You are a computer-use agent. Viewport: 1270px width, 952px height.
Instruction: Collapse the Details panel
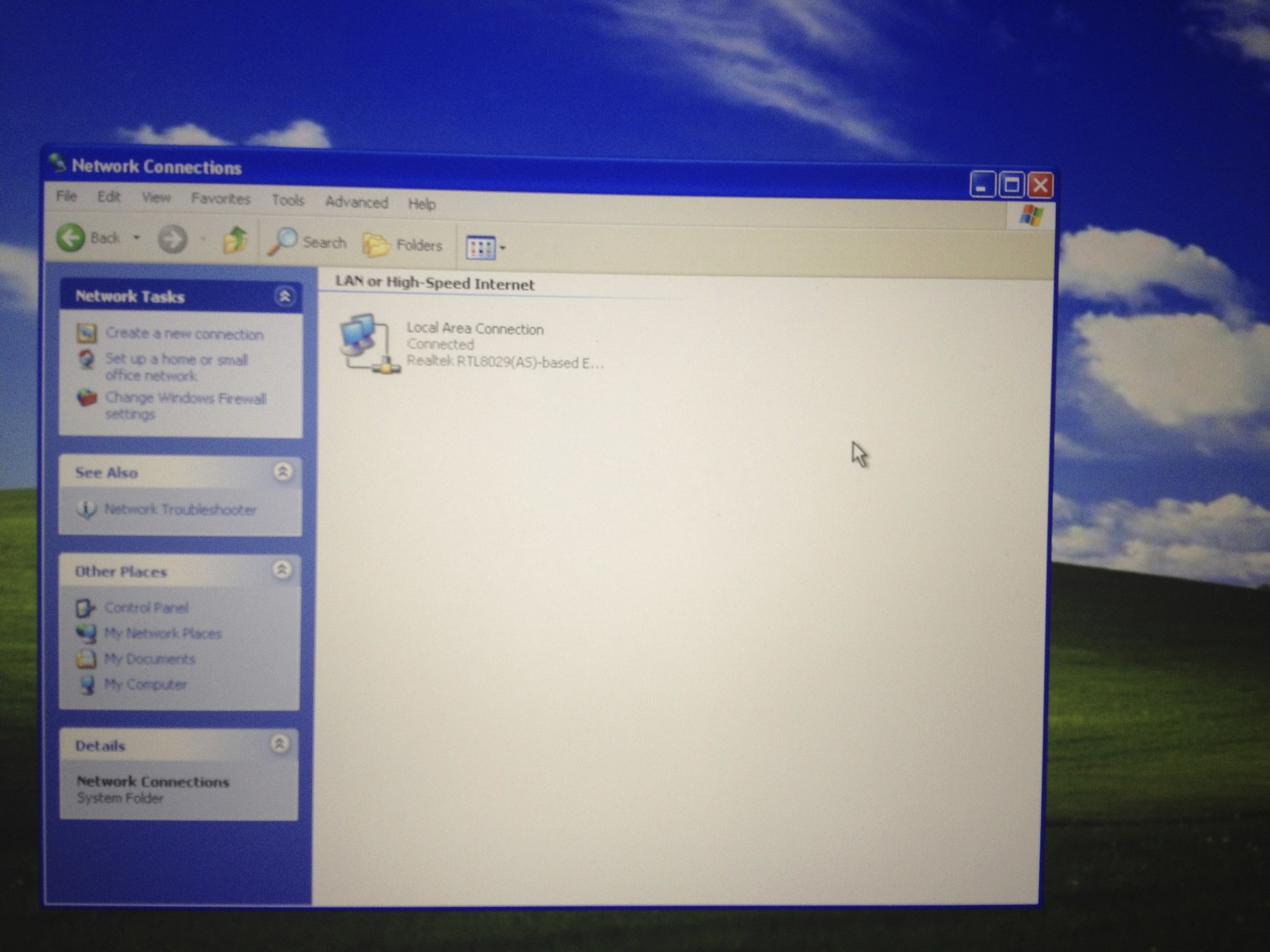coord(279,744)
